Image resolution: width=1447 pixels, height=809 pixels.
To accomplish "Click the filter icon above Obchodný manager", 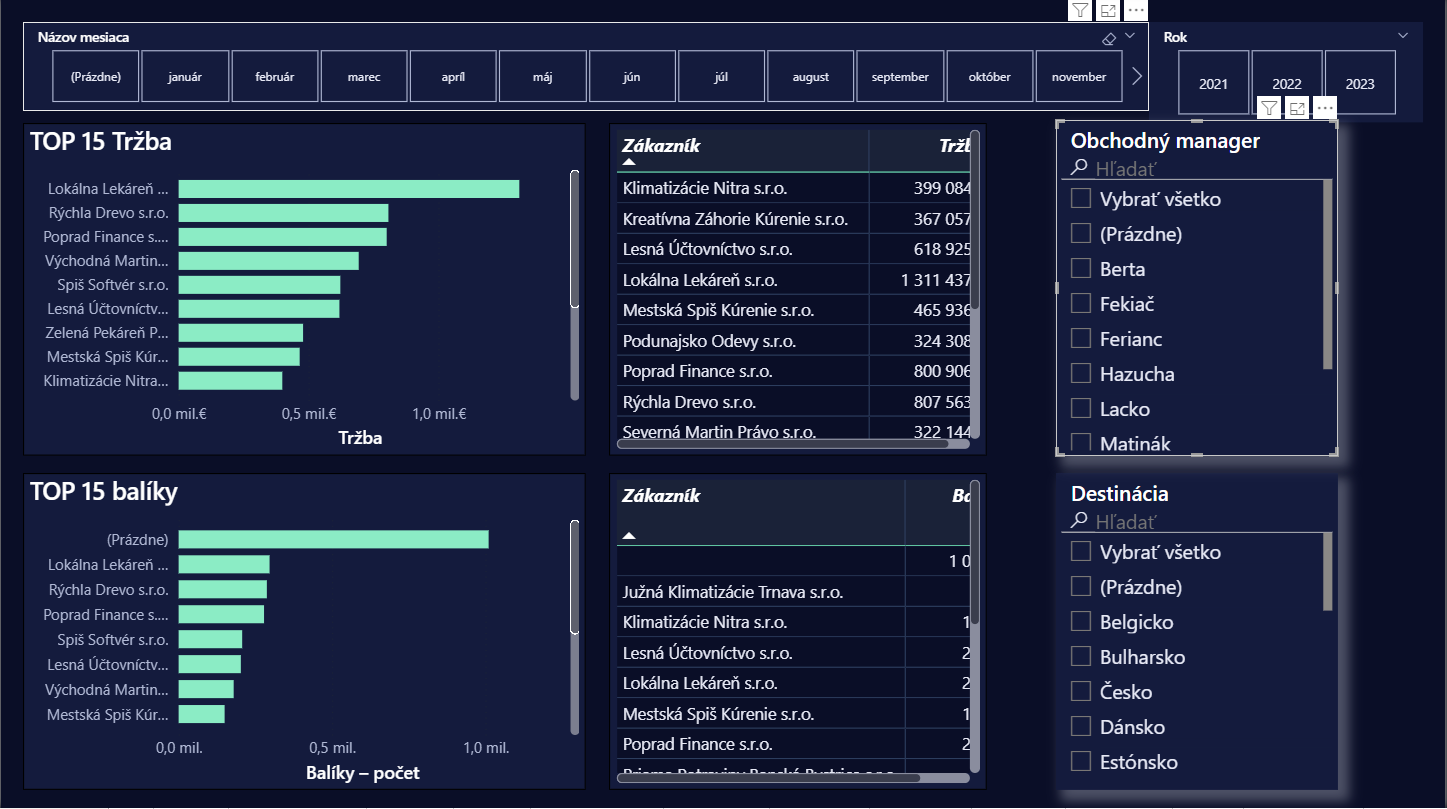I will click(x=1269, y=108).
